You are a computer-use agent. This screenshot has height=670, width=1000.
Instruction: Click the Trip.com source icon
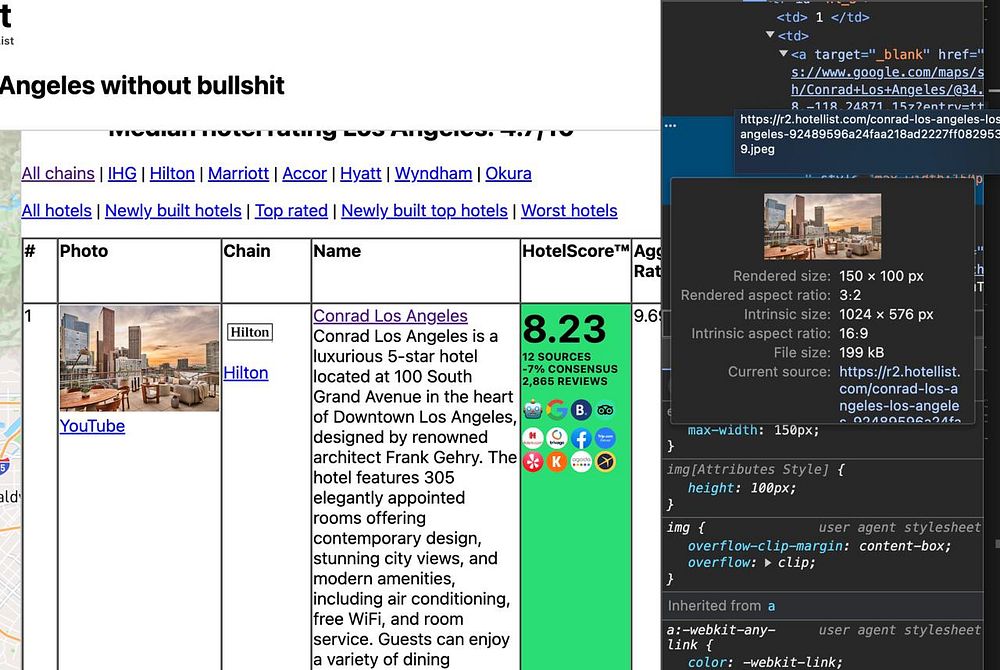pos(605,438)
